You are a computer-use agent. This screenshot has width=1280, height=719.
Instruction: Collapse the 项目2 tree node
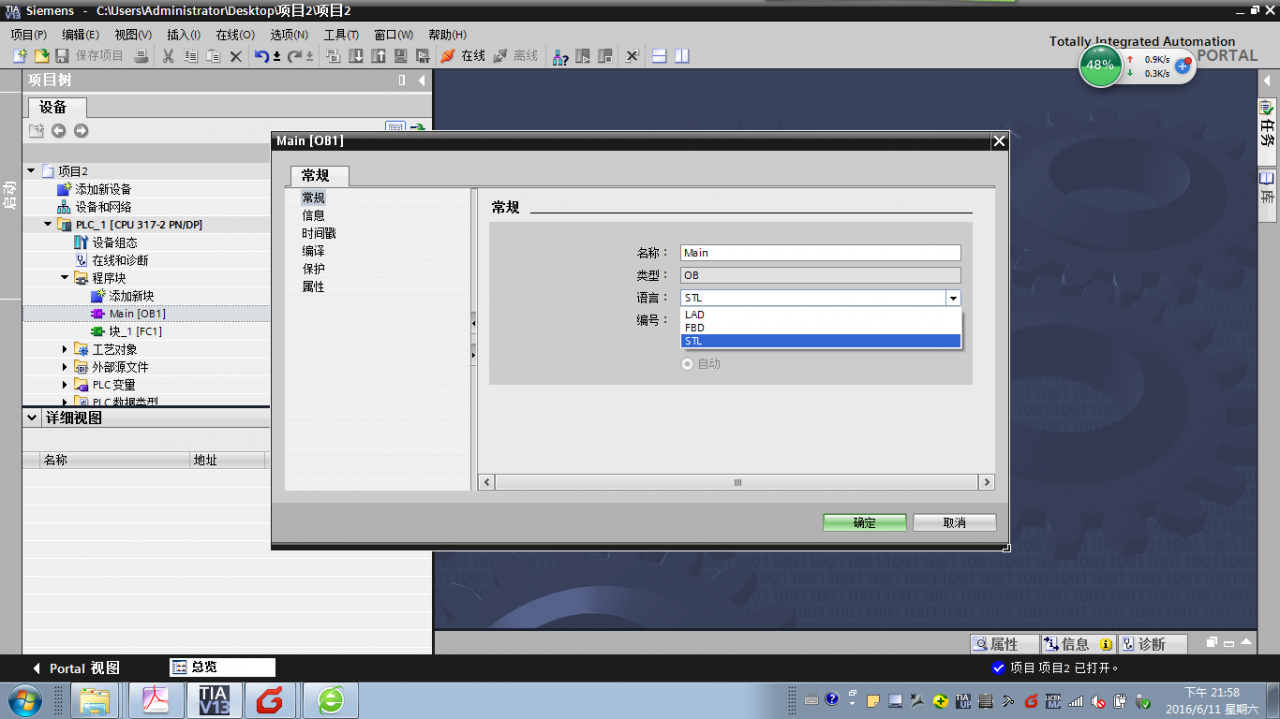pyautogui.click(x=32, y=171)
